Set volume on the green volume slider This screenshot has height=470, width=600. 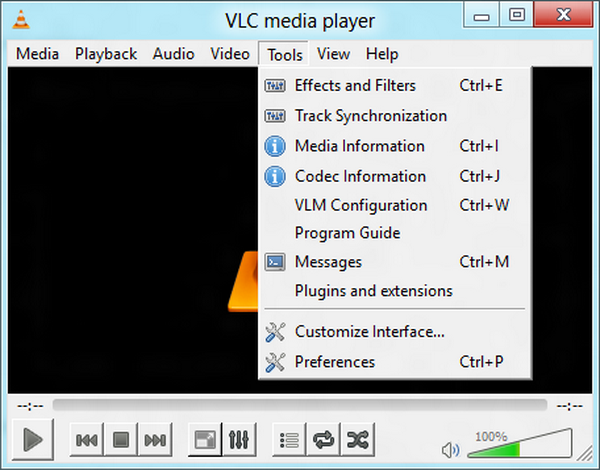tap(520, 443)
